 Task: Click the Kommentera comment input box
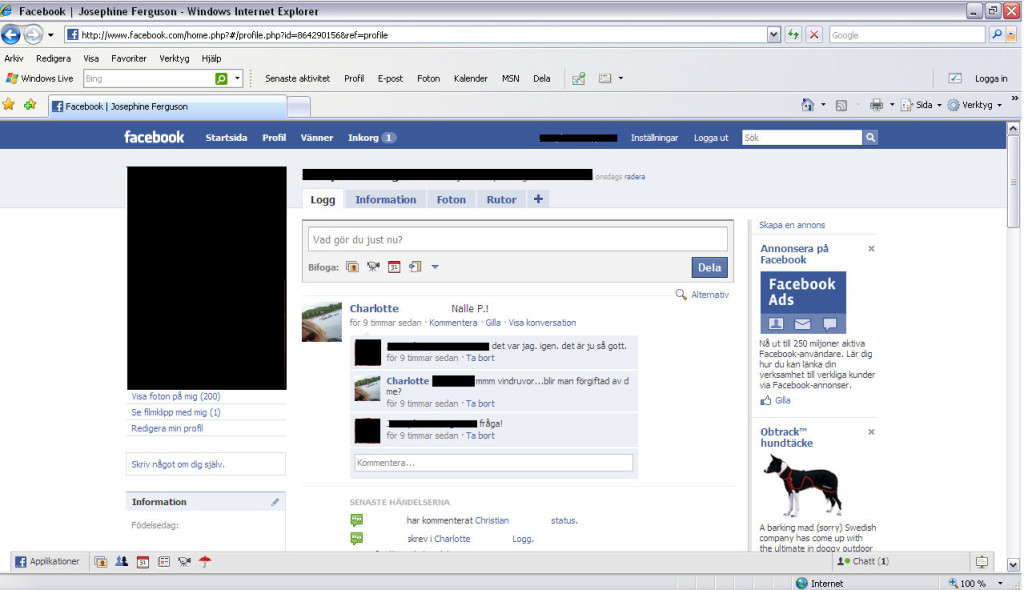[494, 463]
